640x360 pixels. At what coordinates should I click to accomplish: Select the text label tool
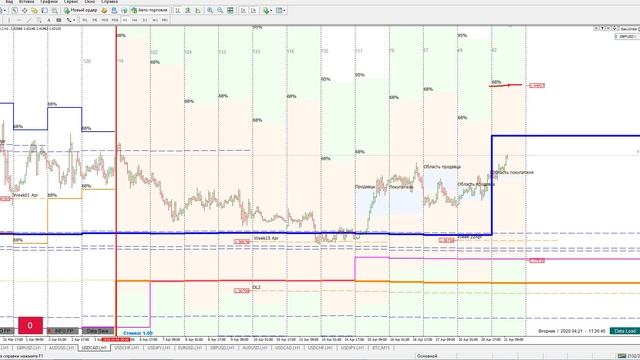[x=59, y=20]
